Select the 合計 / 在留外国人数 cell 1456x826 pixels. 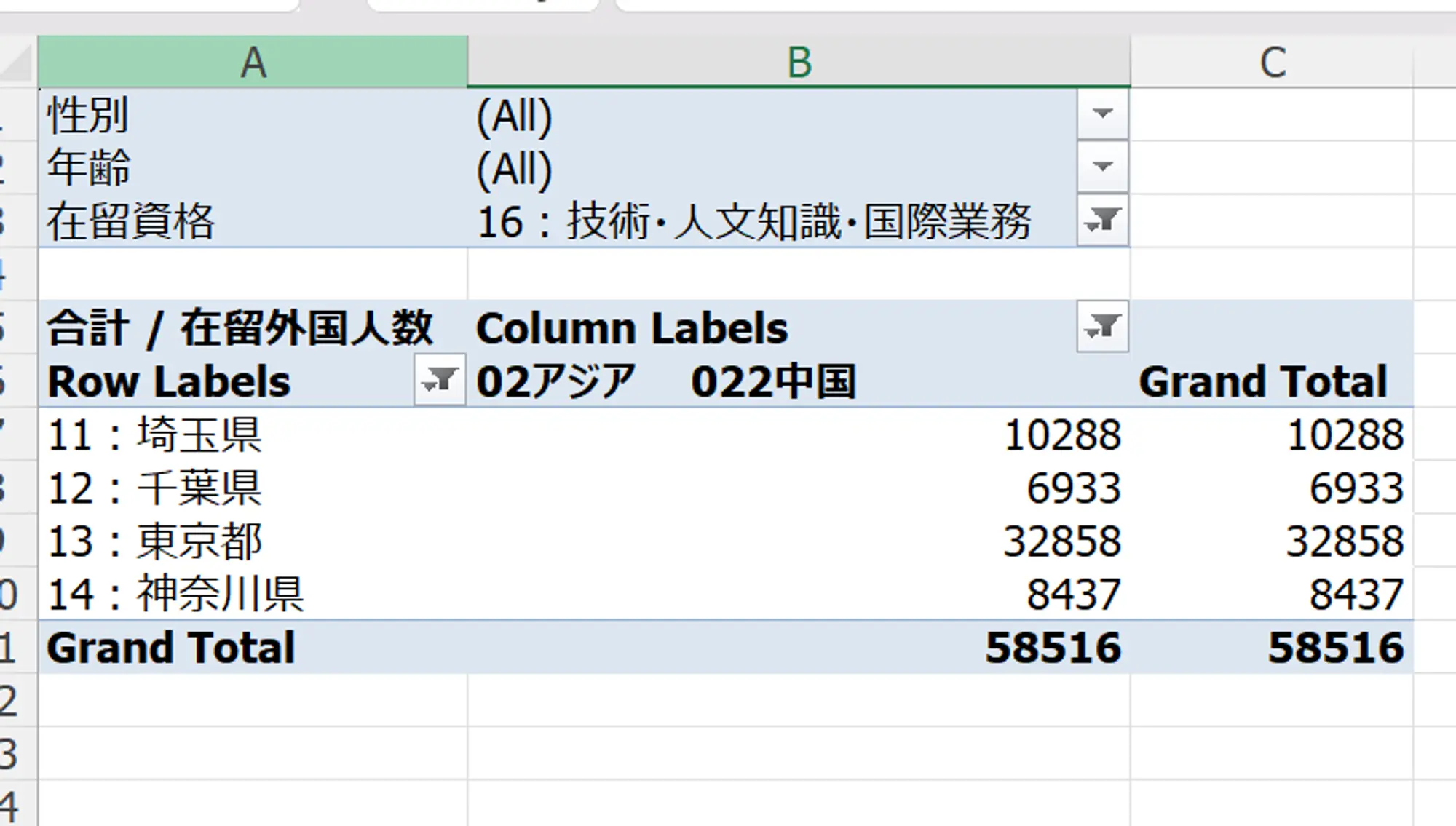(x=253, y=327)
